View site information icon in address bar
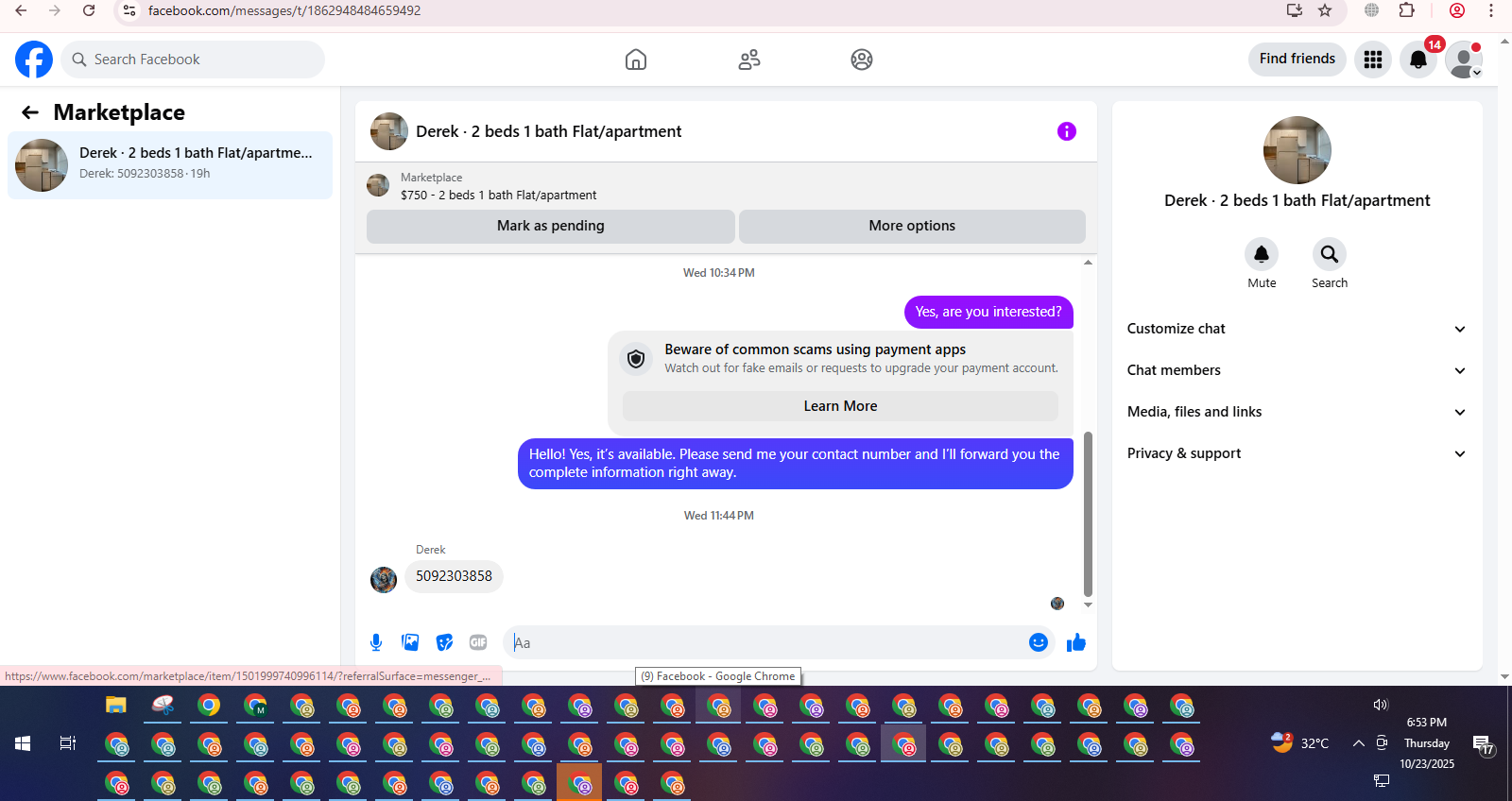 point(129,10)
